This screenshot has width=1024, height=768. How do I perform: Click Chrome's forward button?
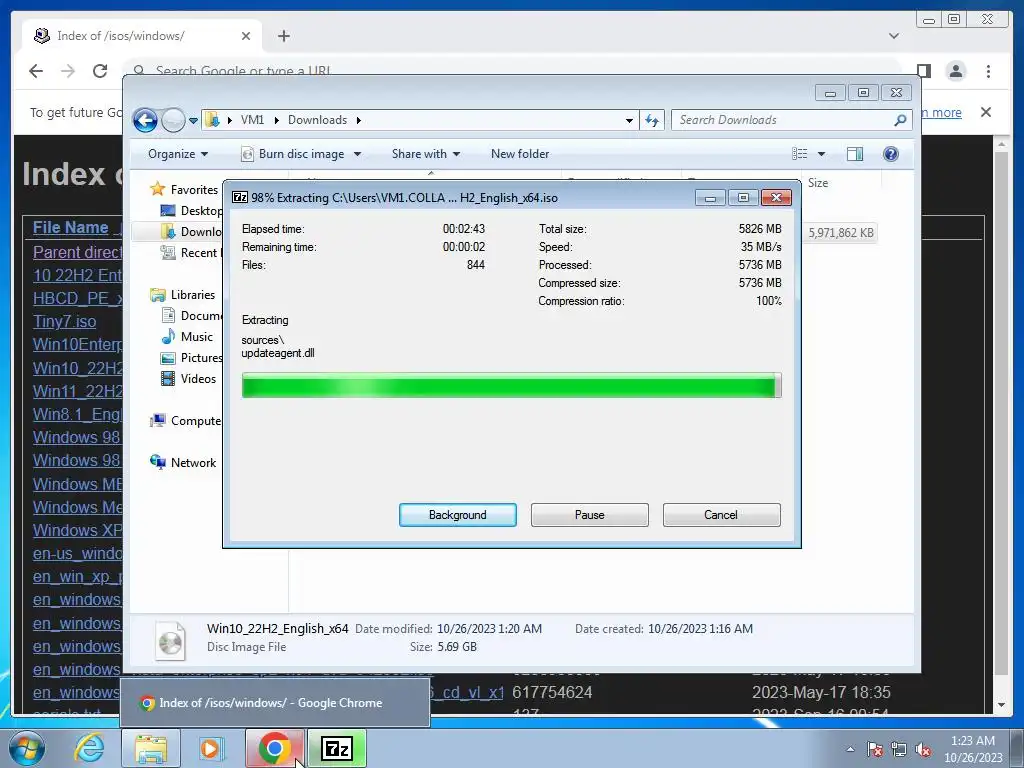click(68, 71)
